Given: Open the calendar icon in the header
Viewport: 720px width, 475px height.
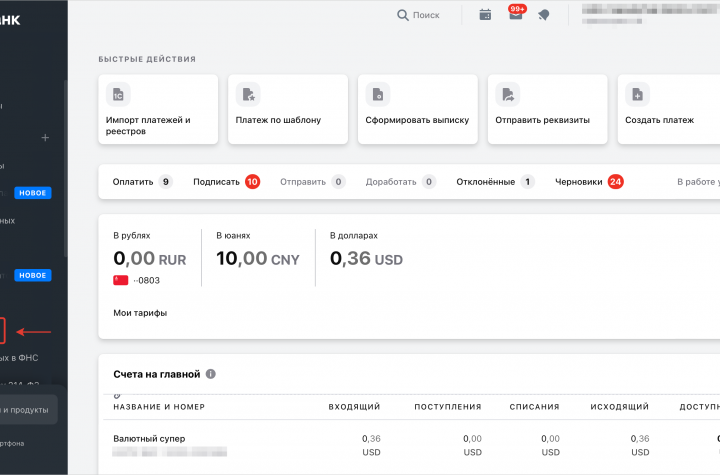Looking at the screenshot, I should (485, 15).
